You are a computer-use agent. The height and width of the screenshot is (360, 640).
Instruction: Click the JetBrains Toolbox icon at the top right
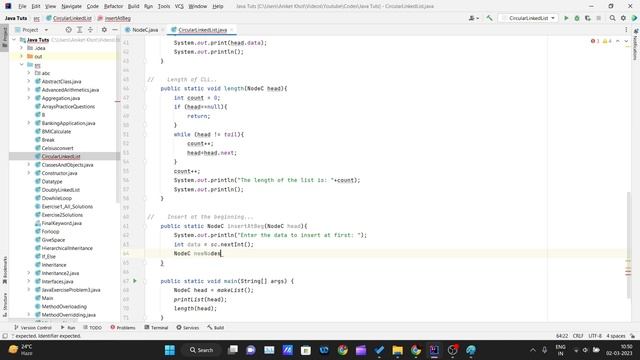(634, 18)
